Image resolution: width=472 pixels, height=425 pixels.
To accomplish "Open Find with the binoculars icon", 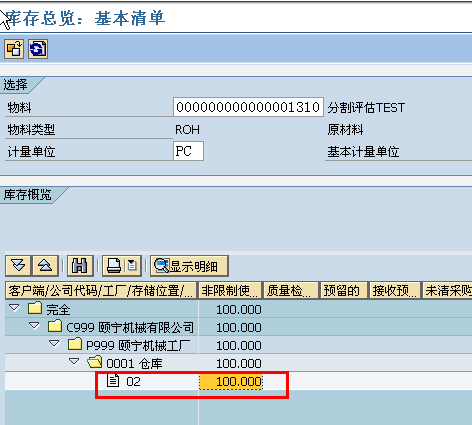I will pyautogui.click(x=80, y=266).
